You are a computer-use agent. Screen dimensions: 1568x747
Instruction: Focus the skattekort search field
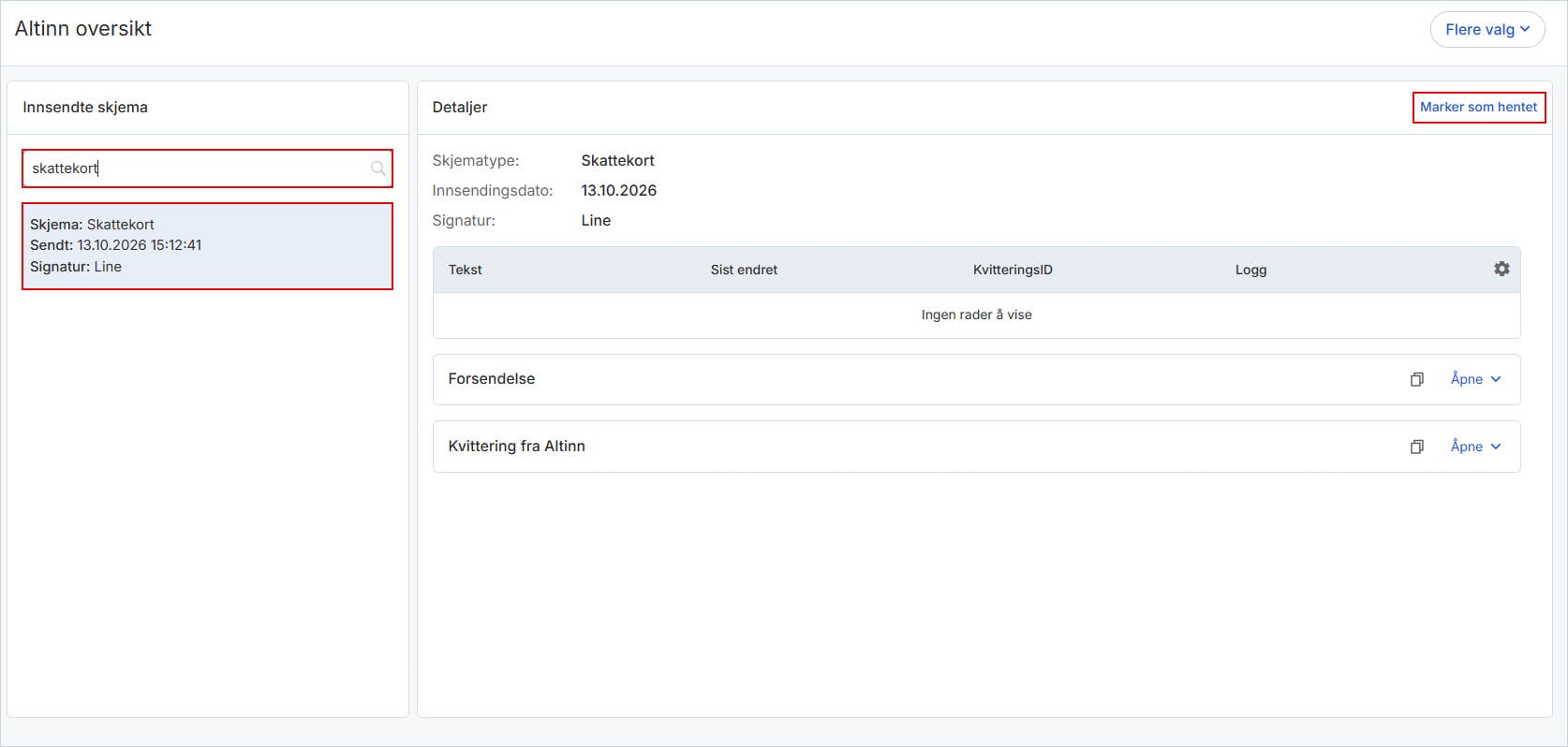pyautogui.click(x=207, y=168)
